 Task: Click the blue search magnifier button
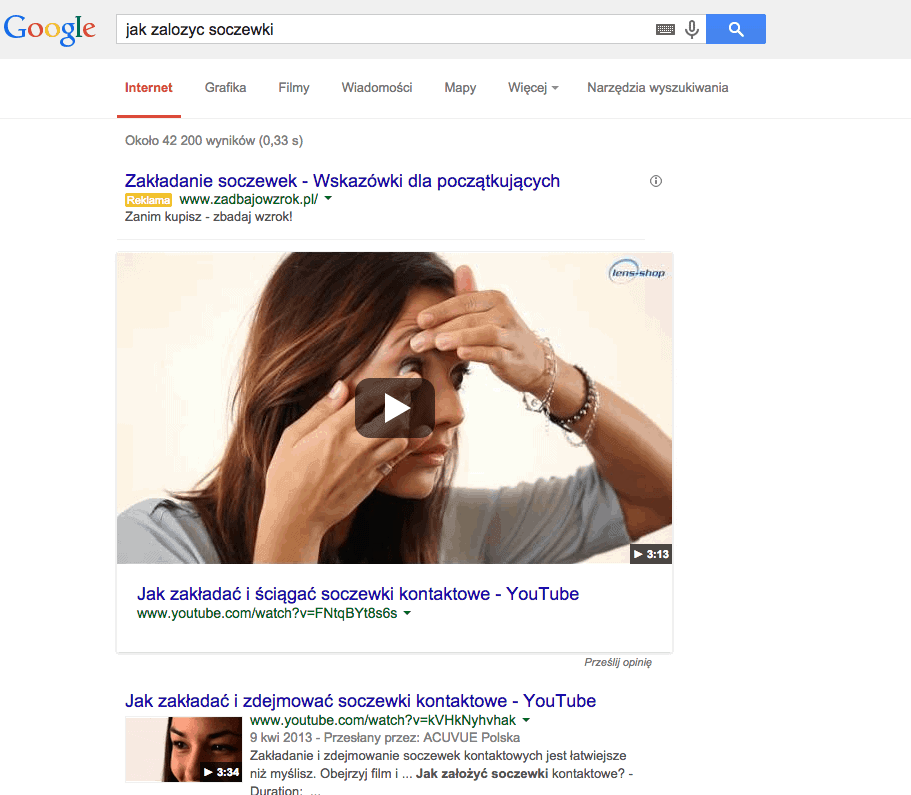click(x=736, y=29)
